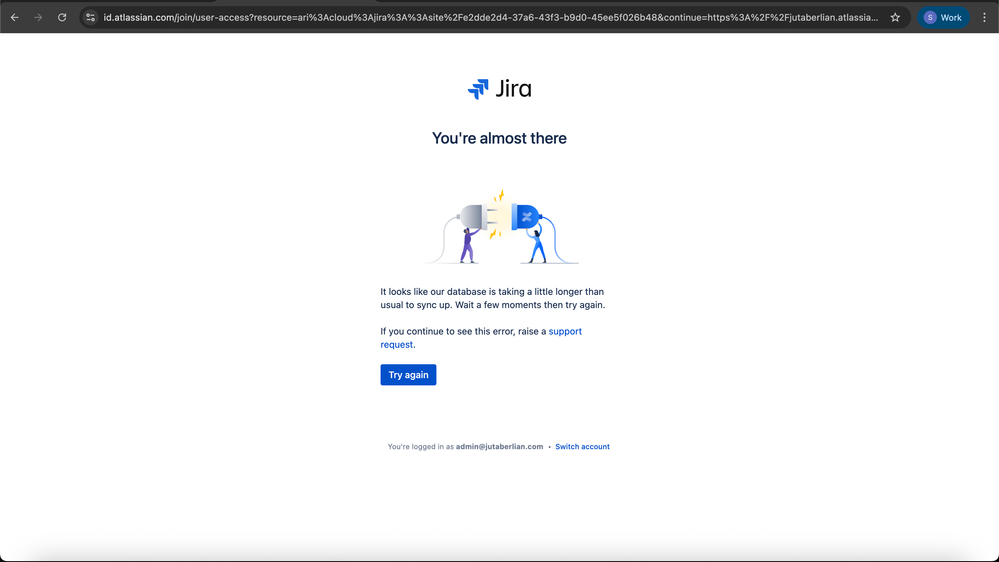Click the database sync message text
This screenshot has width=999, height=562.
492,298
